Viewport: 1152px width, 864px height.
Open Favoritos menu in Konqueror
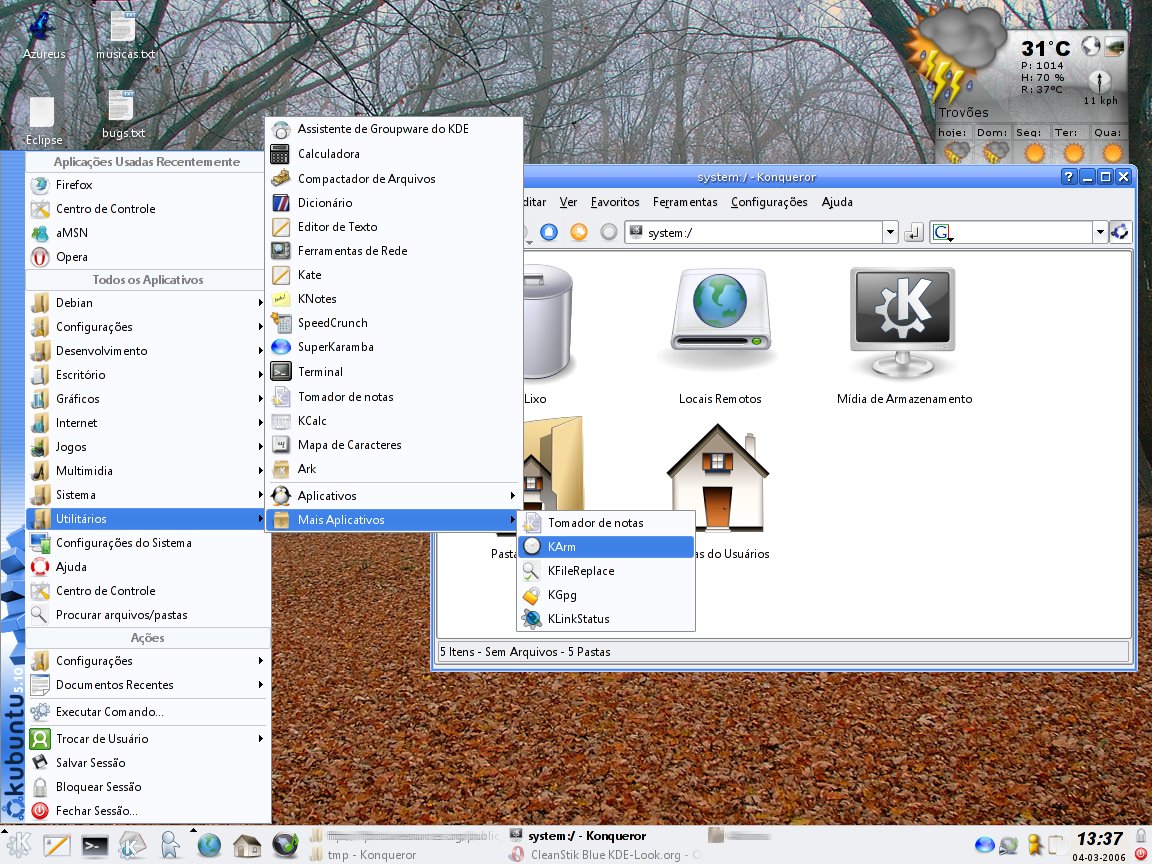615,202
